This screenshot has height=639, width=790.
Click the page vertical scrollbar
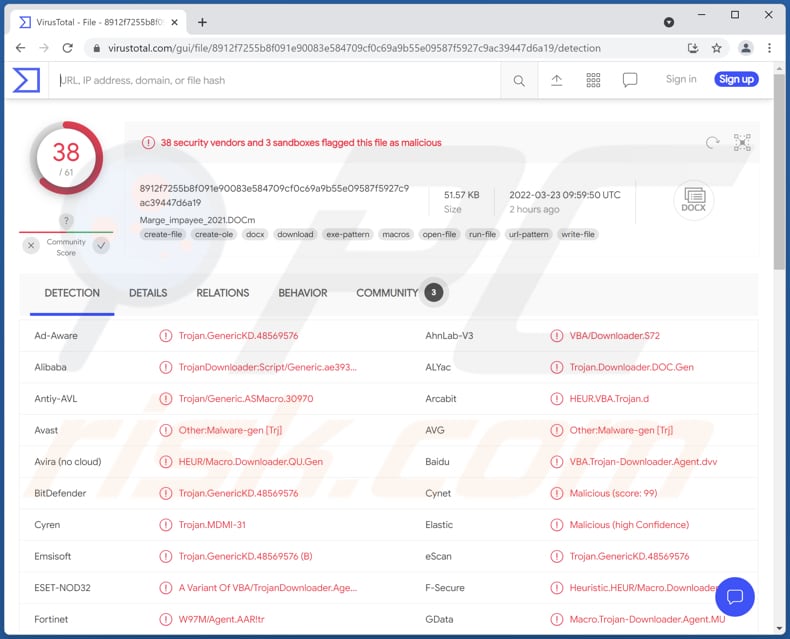pyautogui.click(x=779, y=171)
